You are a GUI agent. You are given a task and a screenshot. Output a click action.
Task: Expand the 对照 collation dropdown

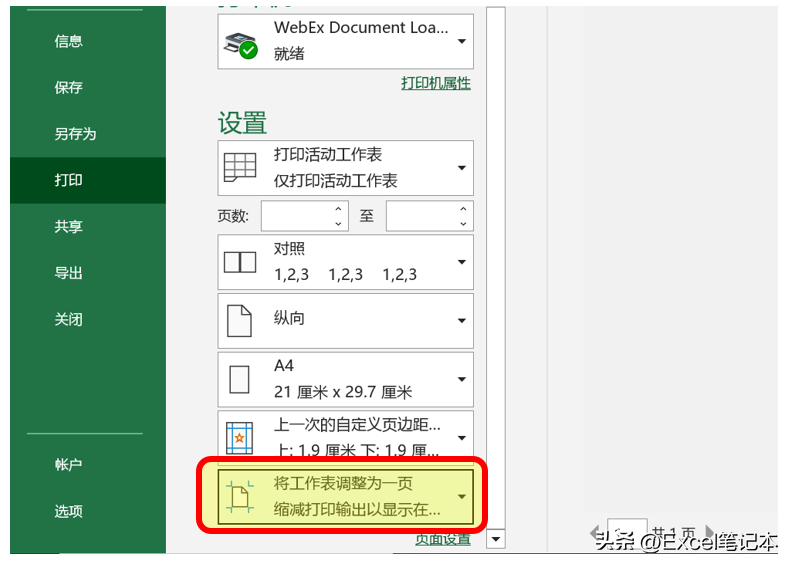(461, 262)
